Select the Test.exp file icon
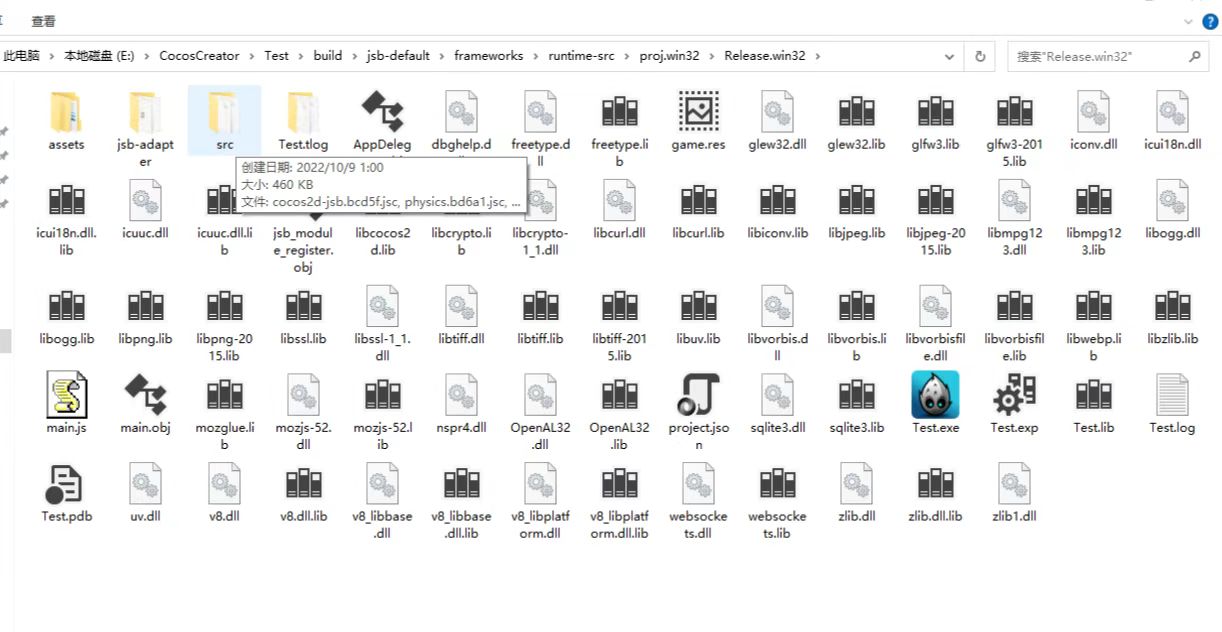 (1015, 404)
